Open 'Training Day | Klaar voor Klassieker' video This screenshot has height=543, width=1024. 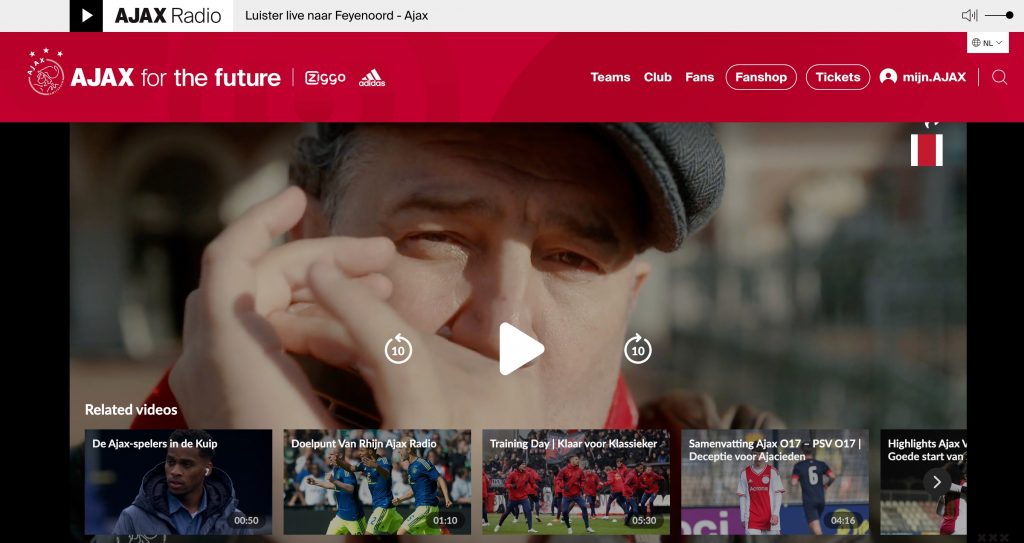click(x=575, y=482)
